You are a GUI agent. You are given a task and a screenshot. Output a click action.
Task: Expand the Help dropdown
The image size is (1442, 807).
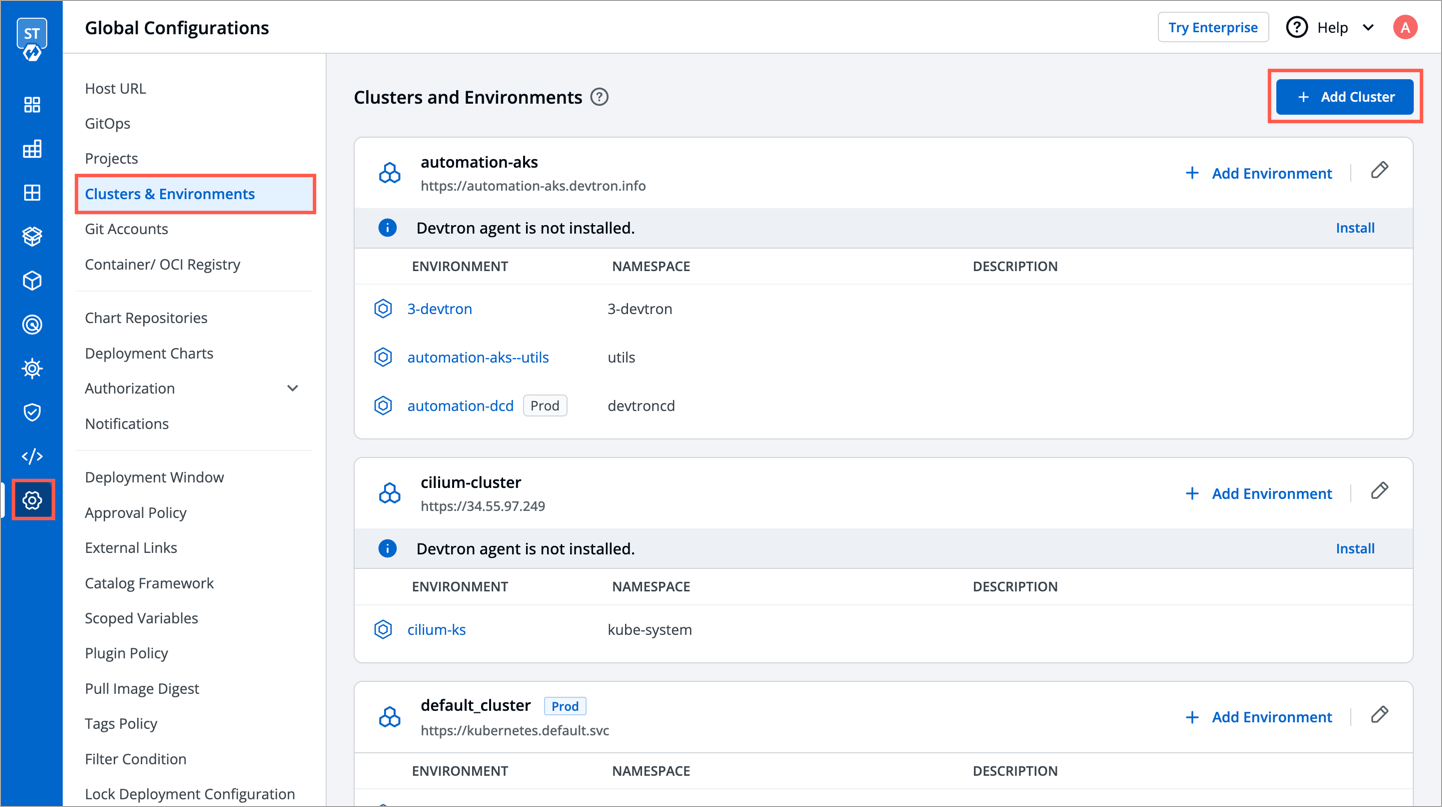tap(1330, 28)
